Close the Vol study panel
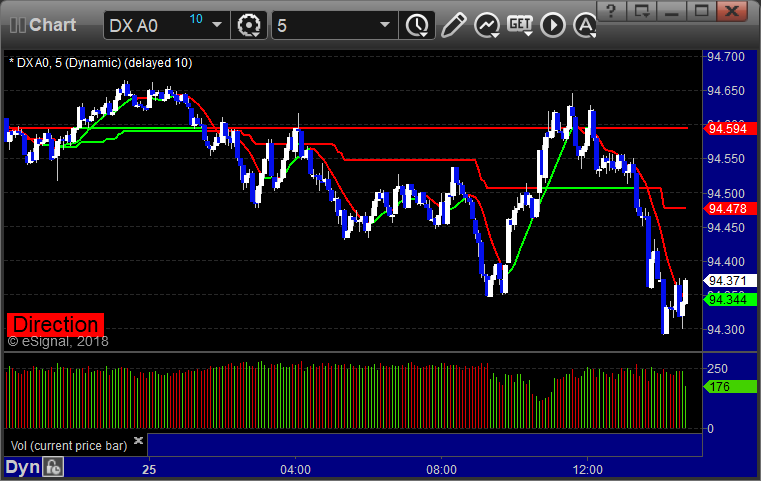This screenshot has height=481, width=761. coord(138,441)
